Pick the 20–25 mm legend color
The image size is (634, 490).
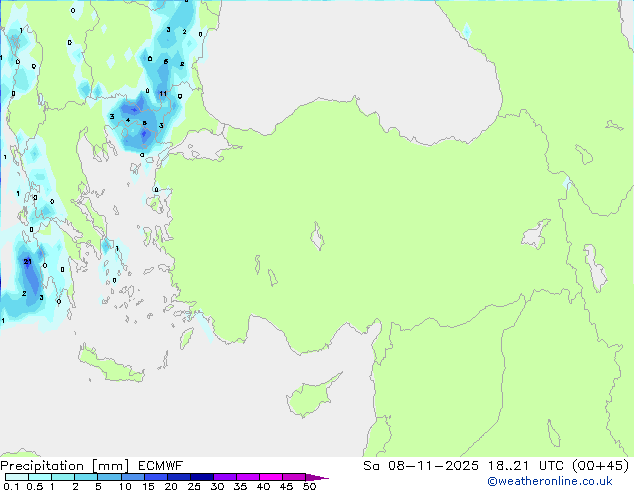[178, 477]
